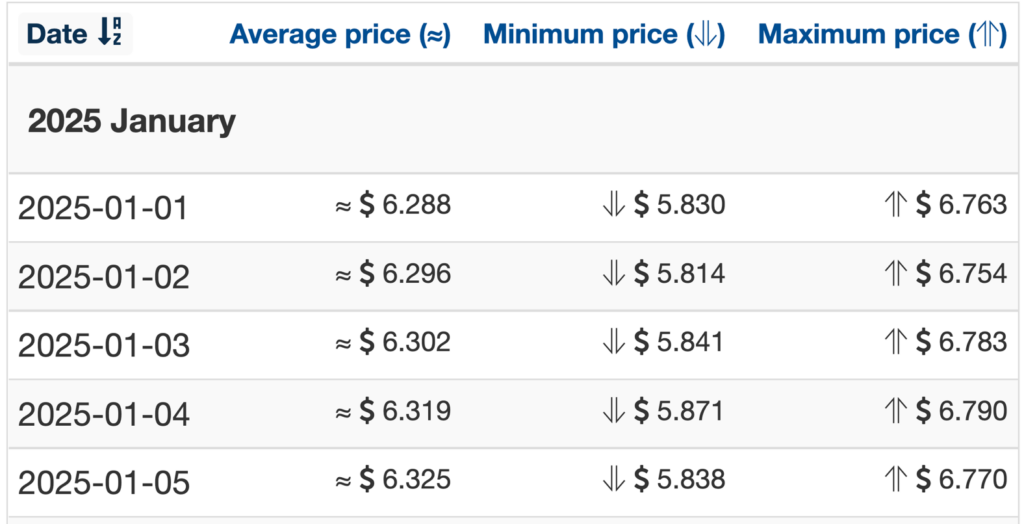Select the 2025-01-02 date cell
Screen dimensions: 1024x524
coord(103,277)
